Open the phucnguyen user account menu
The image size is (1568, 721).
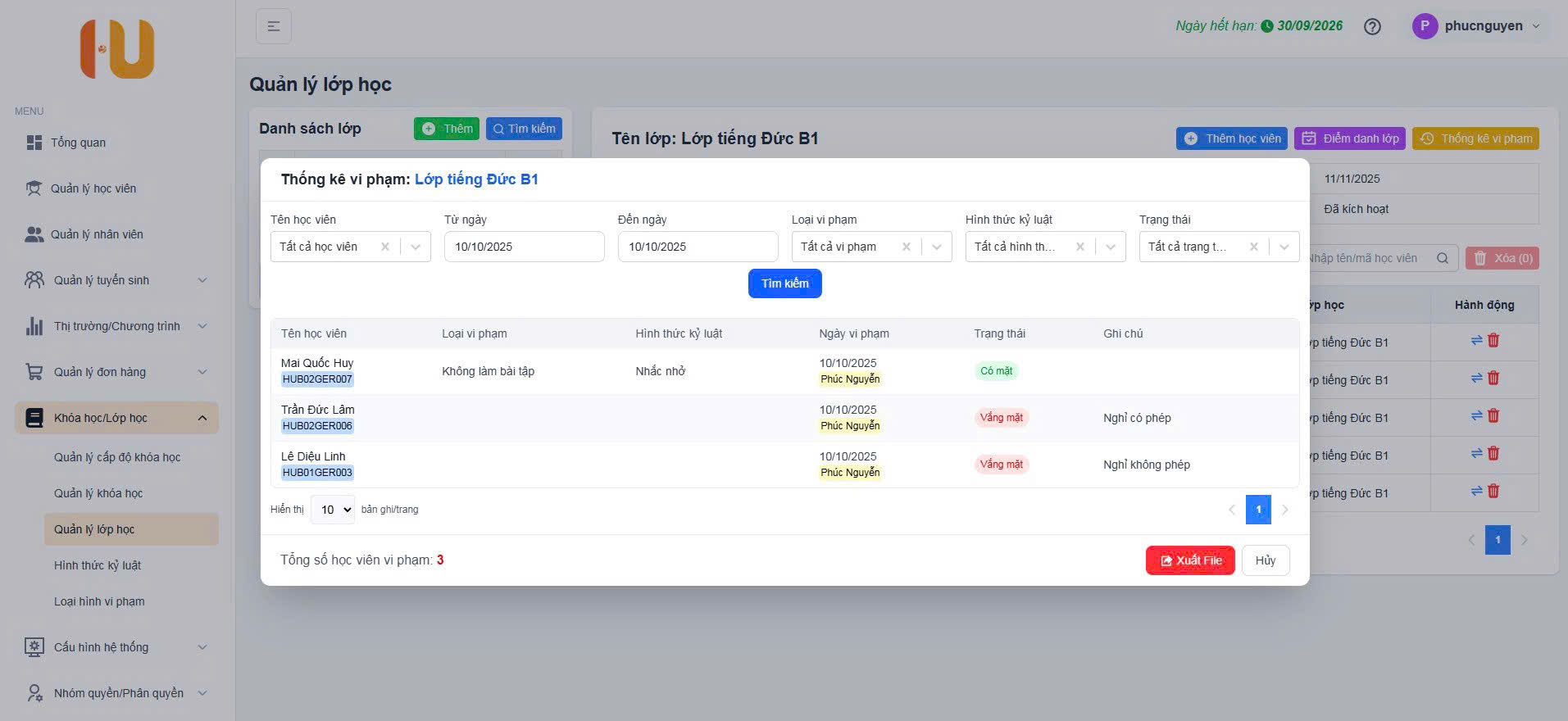point(1476,26)
